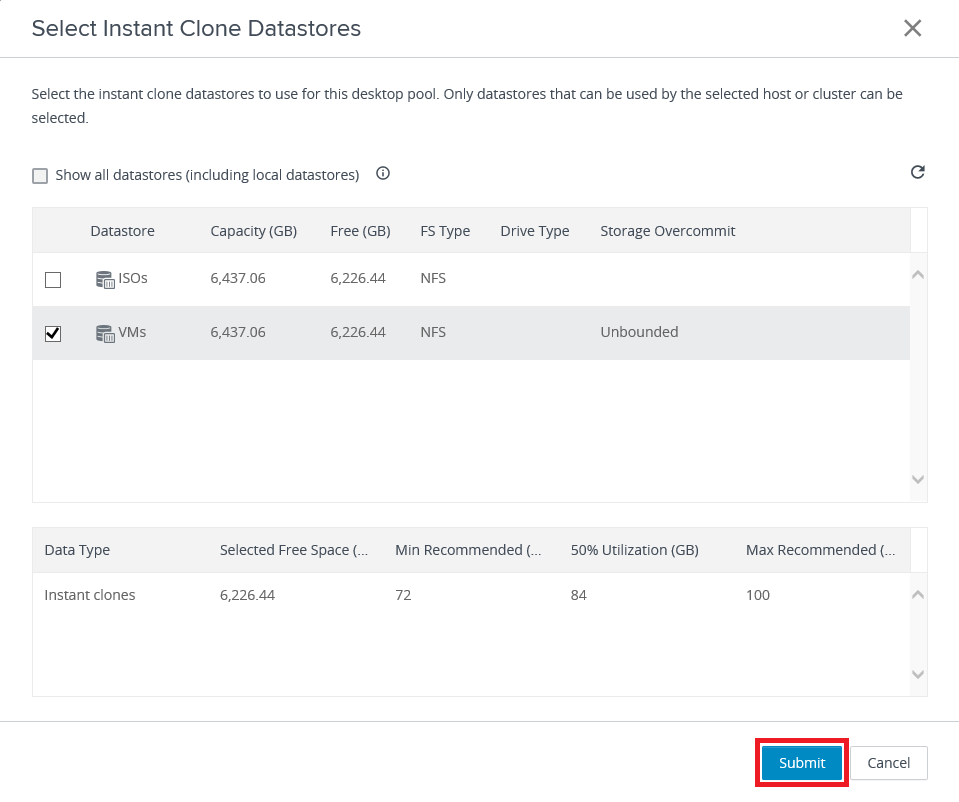Click the refresh datastores icon
Screen dimensions: 959x802
point(917,173)
